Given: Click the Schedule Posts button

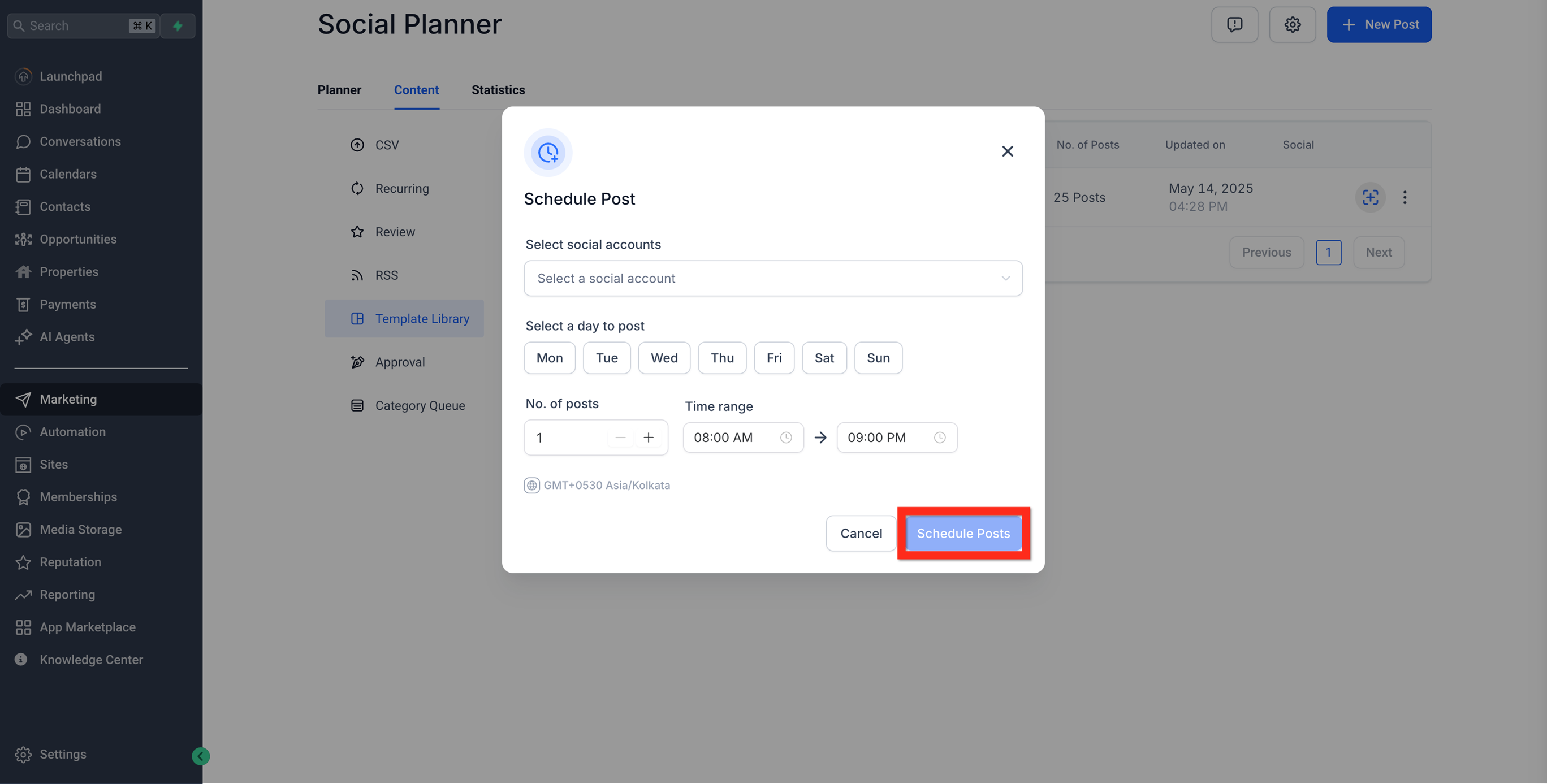Looking at the screenshot, I should click(963, 534).
